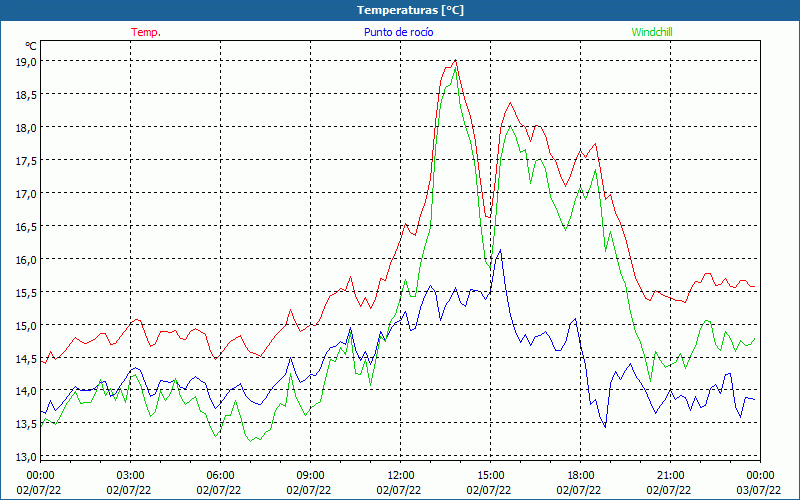The image size is (800, 500).
Task: Click the °C unit label at axis top
Action: click(31, 46)
